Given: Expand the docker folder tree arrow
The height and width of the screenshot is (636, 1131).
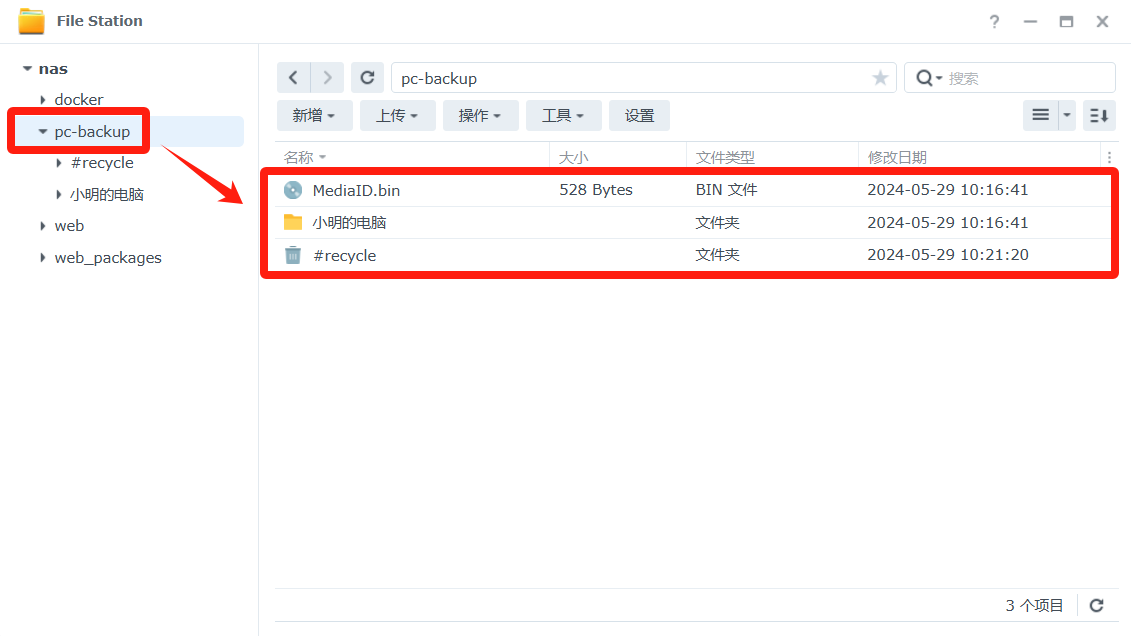Looking at the screenshot, I should tap(43, 100).
